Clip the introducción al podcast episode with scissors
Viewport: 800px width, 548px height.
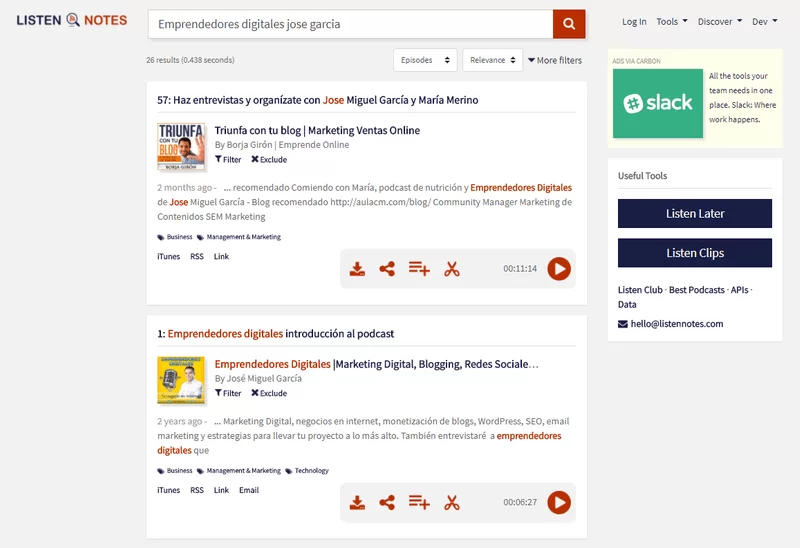click(452, 503)
